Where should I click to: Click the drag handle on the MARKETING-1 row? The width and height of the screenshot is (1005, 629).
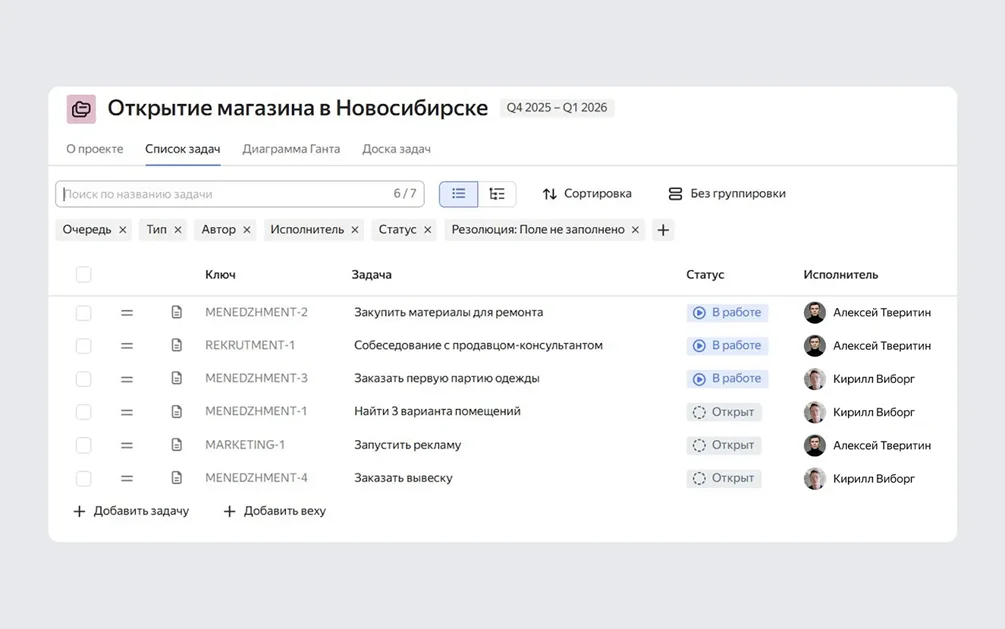click(x=127, y=445)
